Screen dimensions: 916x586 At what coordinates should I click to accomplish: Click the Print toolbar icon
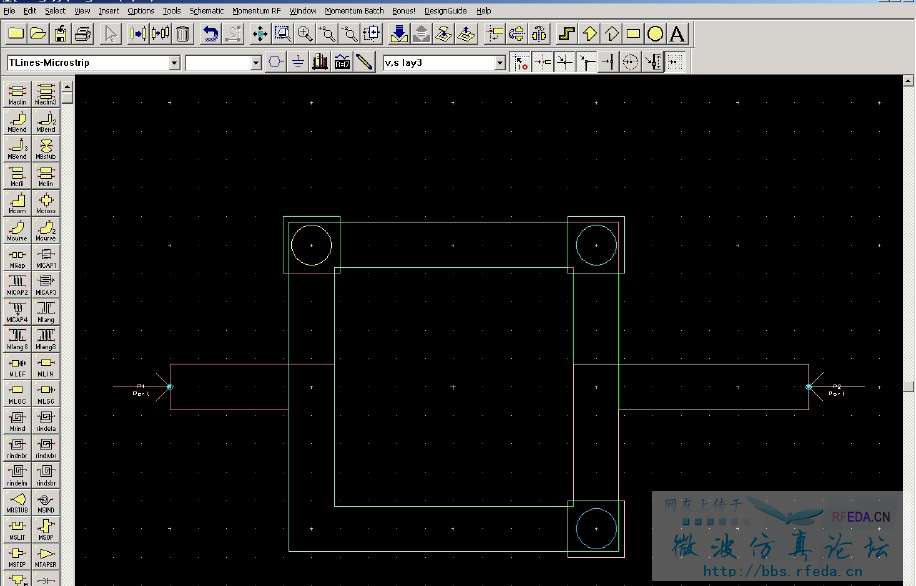point(83,34)
